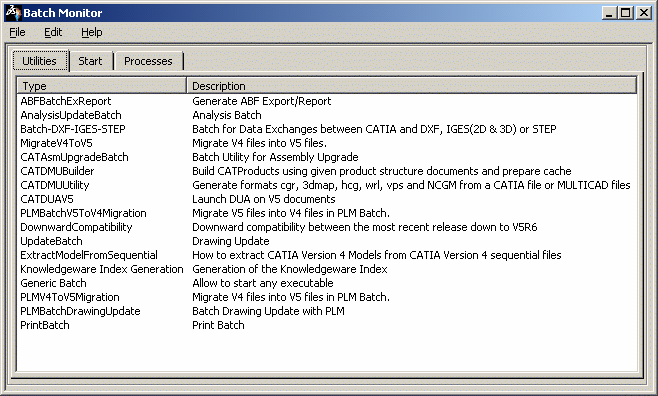Select the ABFBatchExReport utility
The height and width of the screenshot is (396, 658).
65,101
